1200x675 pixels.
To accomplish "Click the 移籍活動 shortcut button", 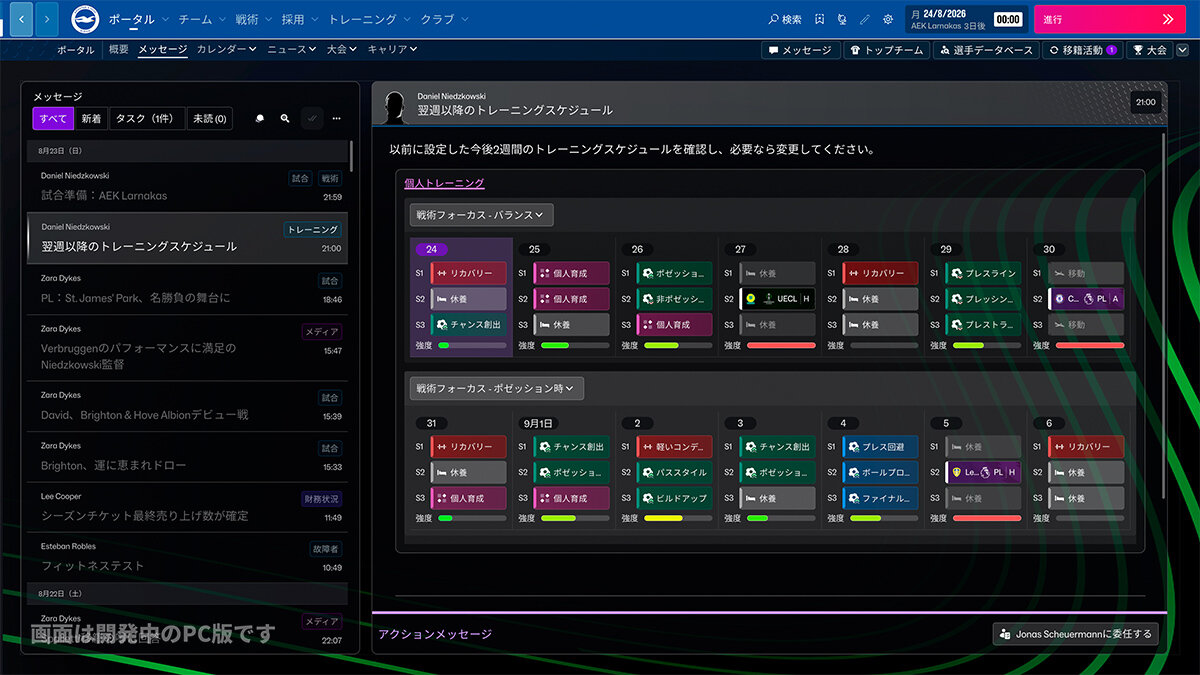I will [x=1082, y=50].
